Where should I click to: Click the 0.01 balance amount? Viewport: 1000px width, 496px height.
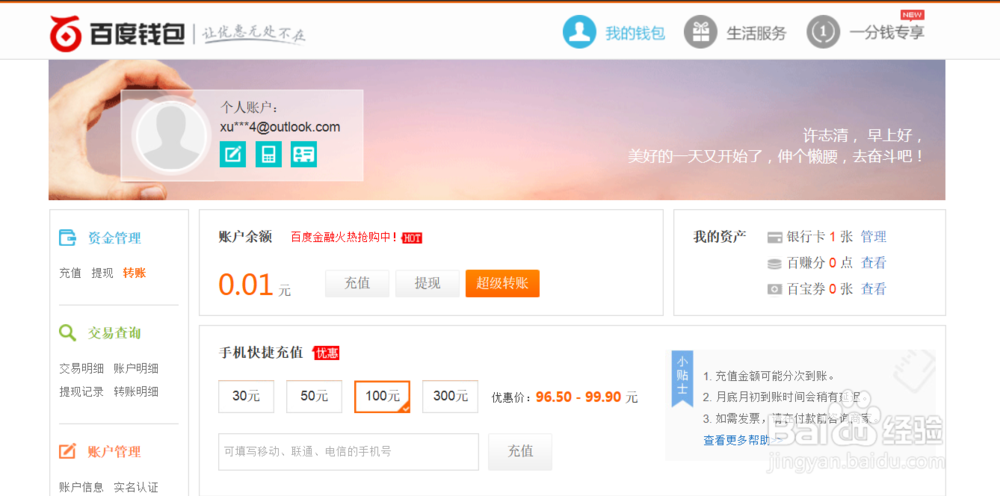[x=246, y=285]
